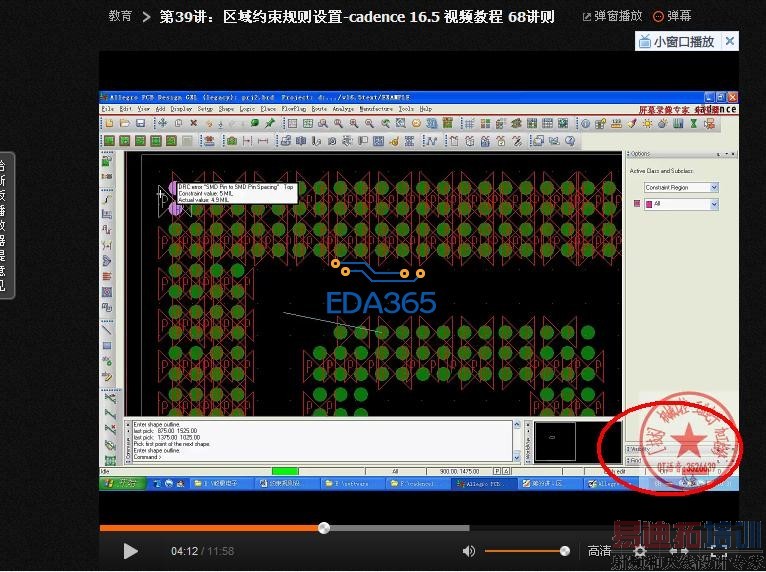The image size is (766, 572).
Task: Select the Copy toolbar icon
Action: (178, 124)
